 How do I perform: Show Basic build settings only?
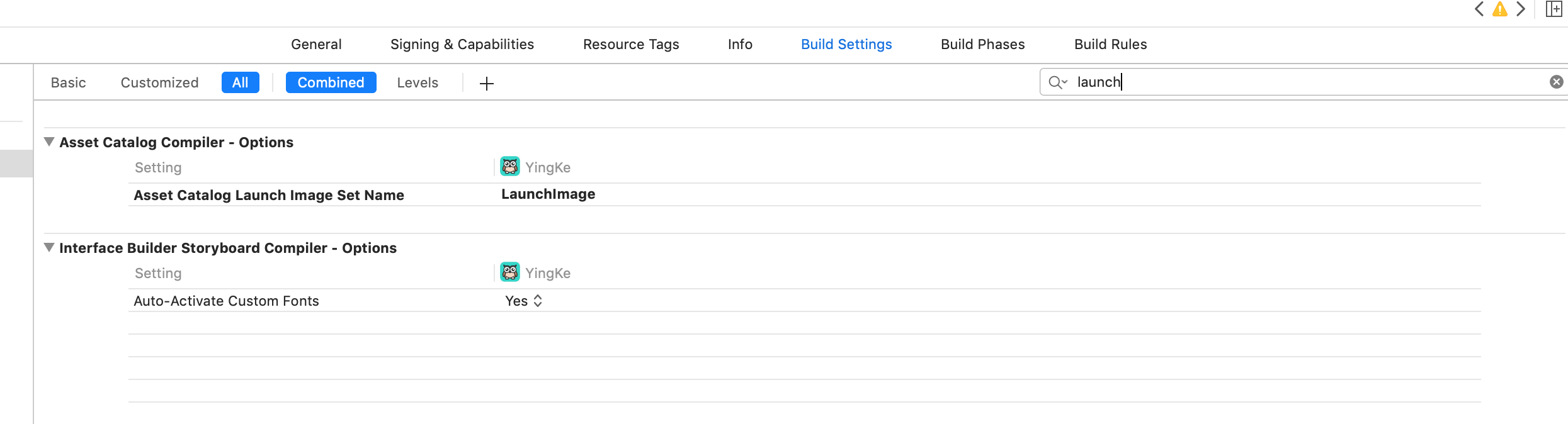point(68,82)
